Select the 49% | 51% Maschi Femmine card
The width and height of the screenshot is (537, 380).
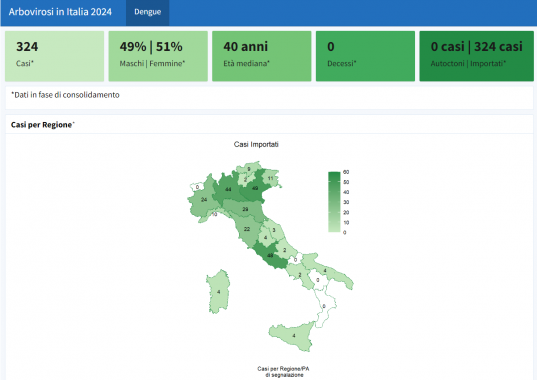(158, 56)
